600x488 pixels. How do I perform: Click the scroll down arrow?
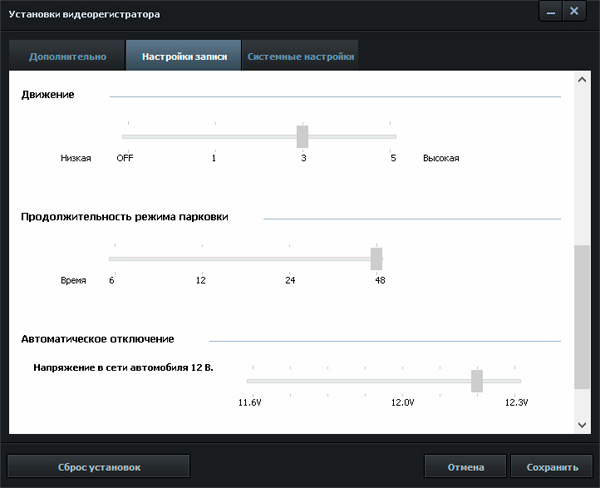[582, 425]
